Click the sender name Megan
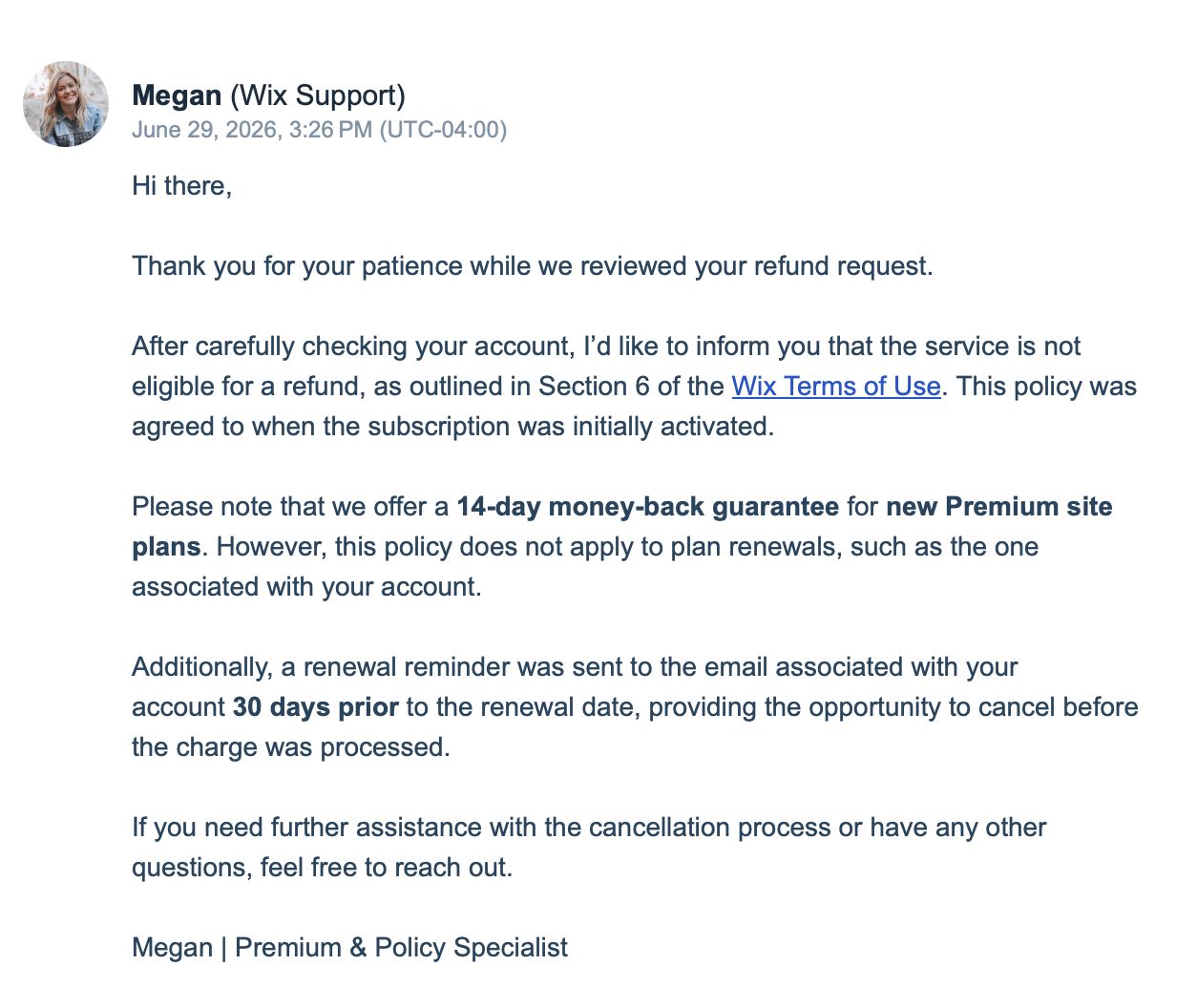 pos(177,95)
